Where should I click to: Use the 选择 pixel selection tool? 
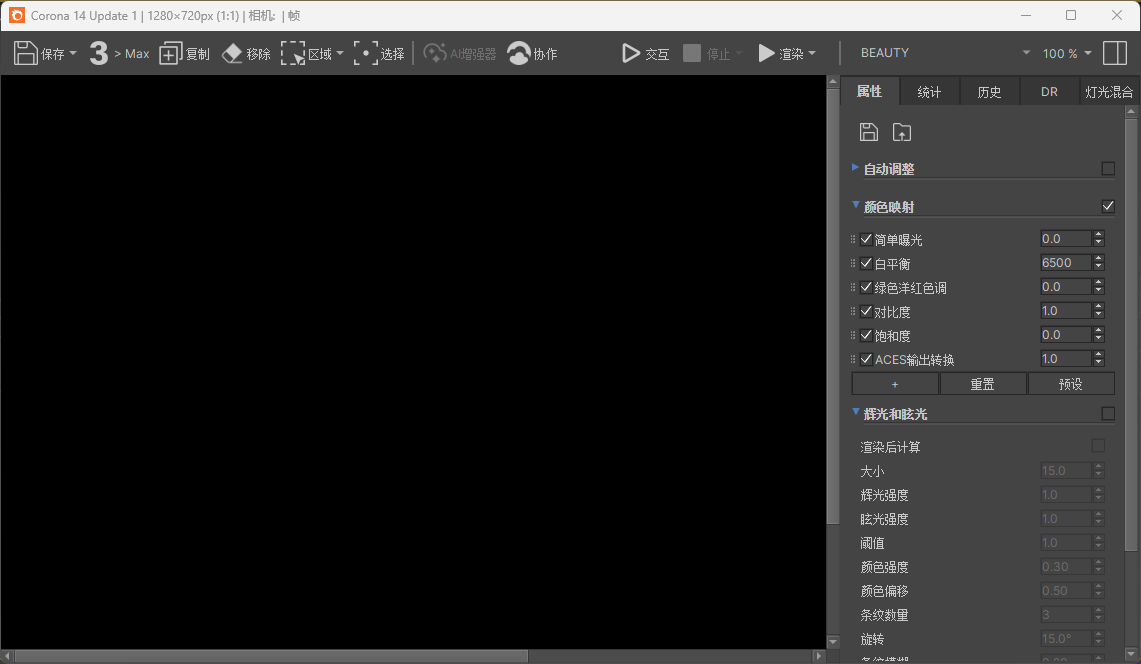click(x=366, y=53)
